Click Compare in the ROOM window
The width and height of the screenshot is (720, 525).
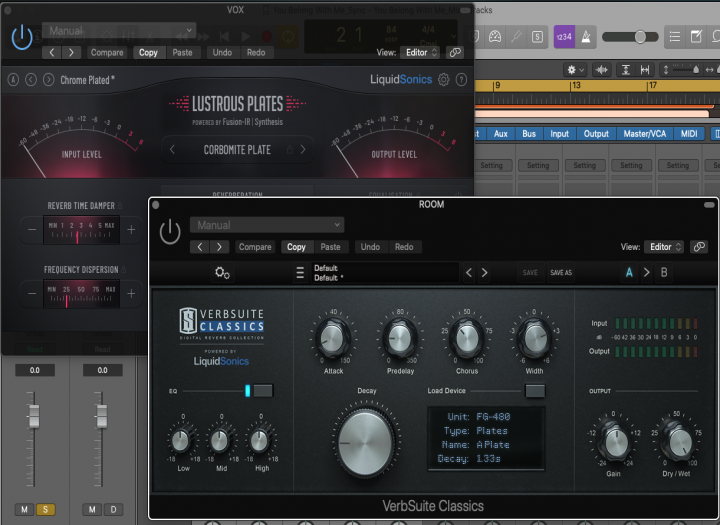click(255, 247)
